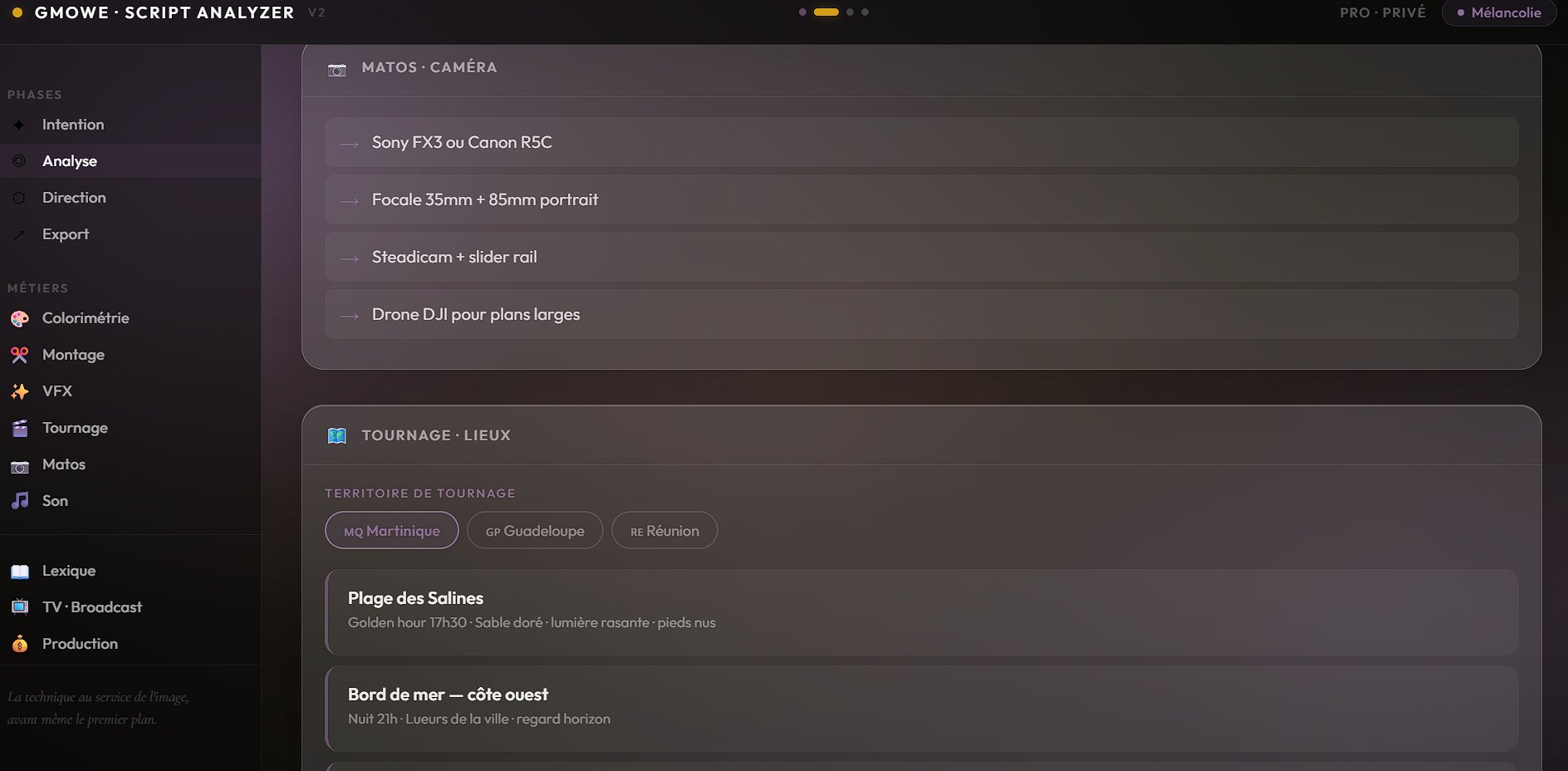Viewport: 1568px width, 771px height.
Task: Click the camera icon in Matos · Caméra header
Action: pyautogui.click(x=337, y=69)
